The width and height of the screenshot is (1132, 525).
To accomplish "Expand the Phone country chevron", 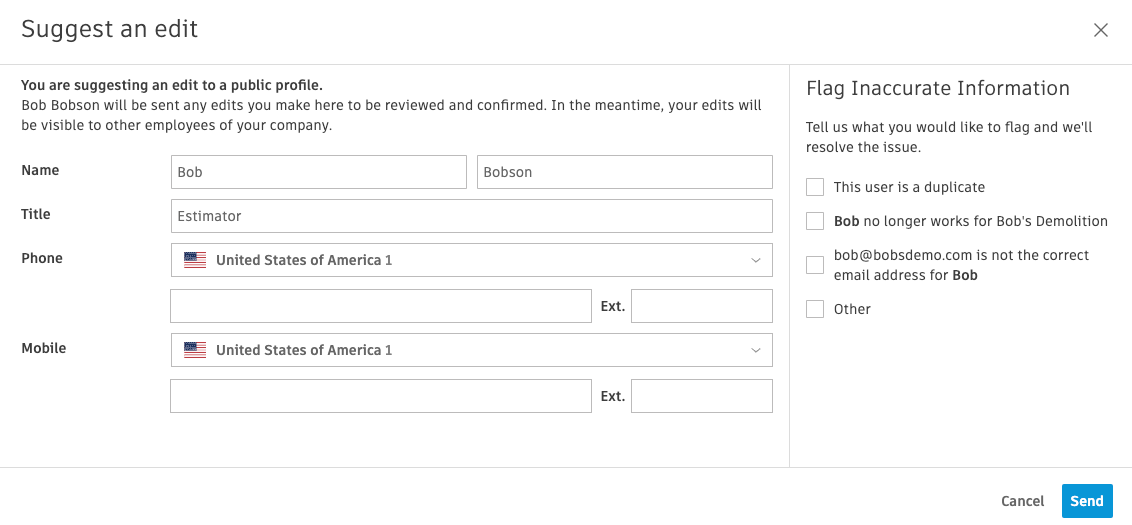I will (x=756, y=260).
